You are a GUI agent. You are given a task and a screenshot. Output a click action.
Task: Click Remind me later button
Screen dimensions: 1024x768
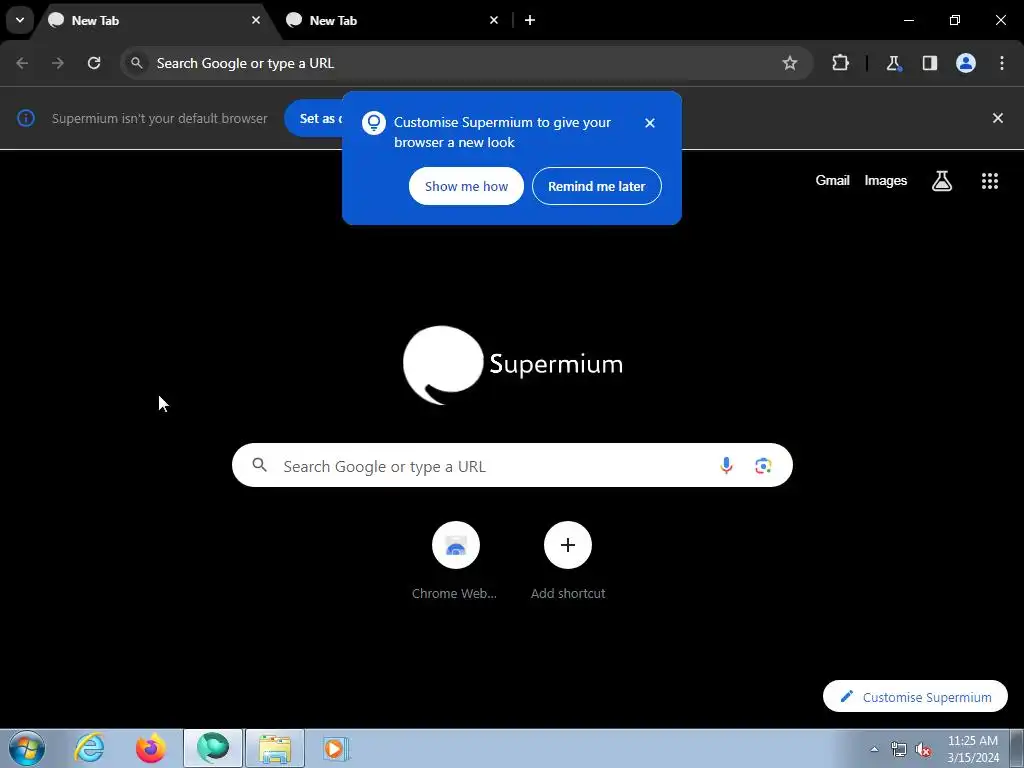pos(596,186)
